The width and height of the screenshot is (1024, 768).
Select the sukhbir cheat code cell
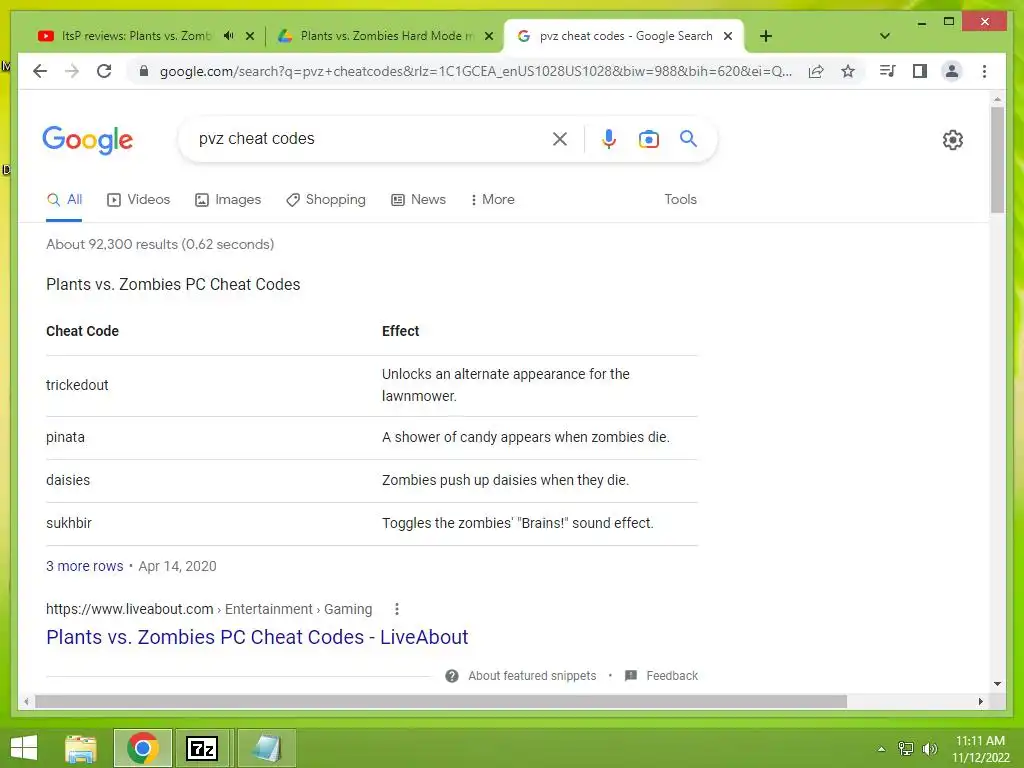click(x=69, y=524)
